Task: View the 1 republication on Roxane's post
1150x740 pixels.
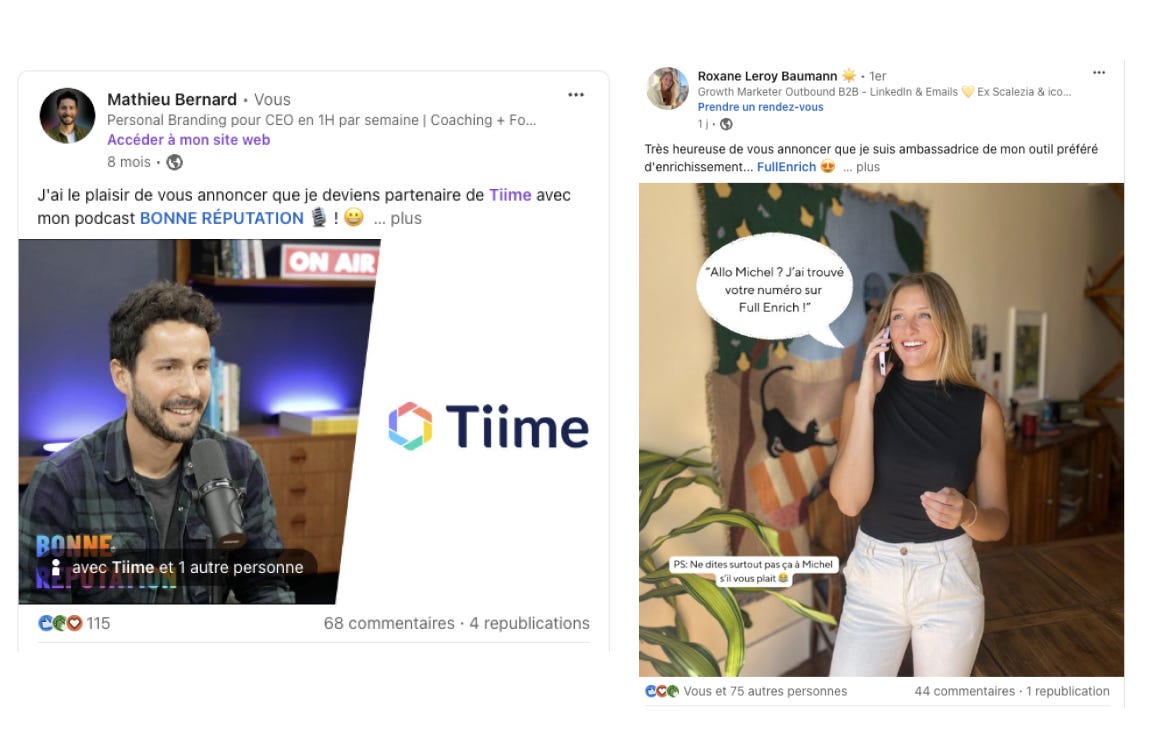Action: pyautogui.click(x=1068, y=691)
